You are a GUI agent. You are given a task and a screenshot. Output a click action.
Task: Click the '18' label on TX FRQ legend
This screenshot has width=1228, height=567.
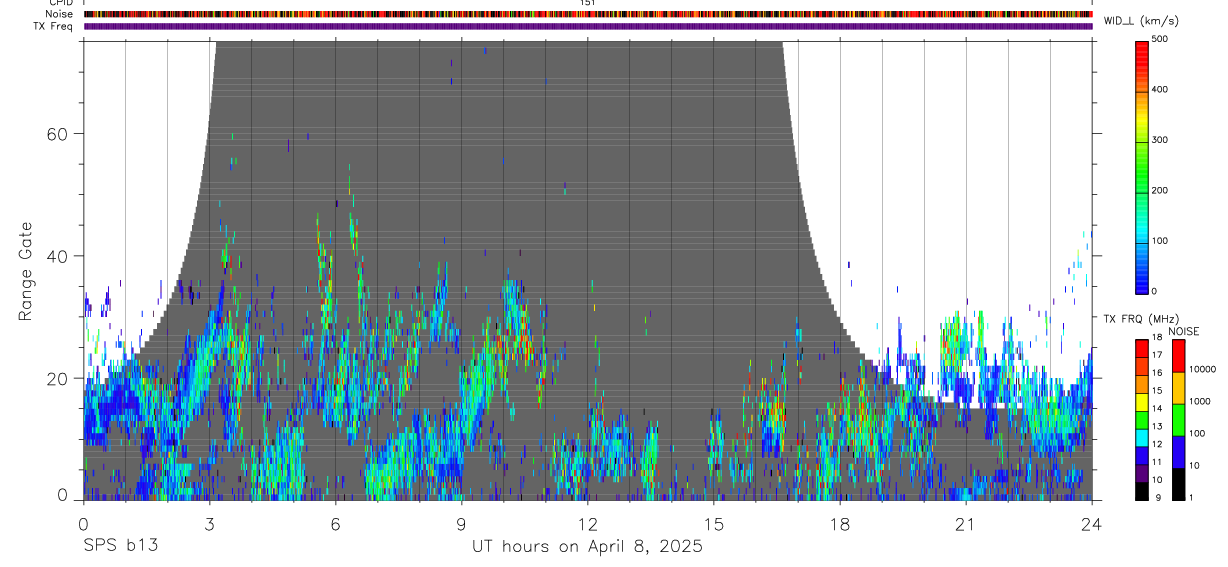pyautogui.click(x=1157, y=337)
